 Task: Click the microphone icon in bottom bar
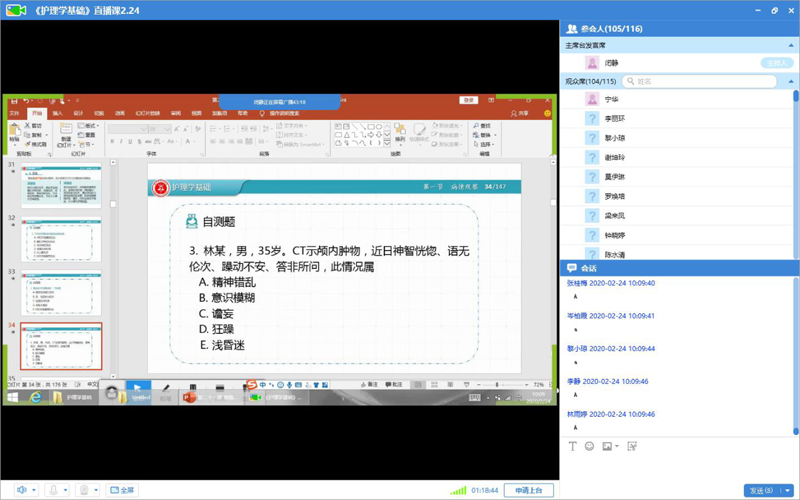53,490
